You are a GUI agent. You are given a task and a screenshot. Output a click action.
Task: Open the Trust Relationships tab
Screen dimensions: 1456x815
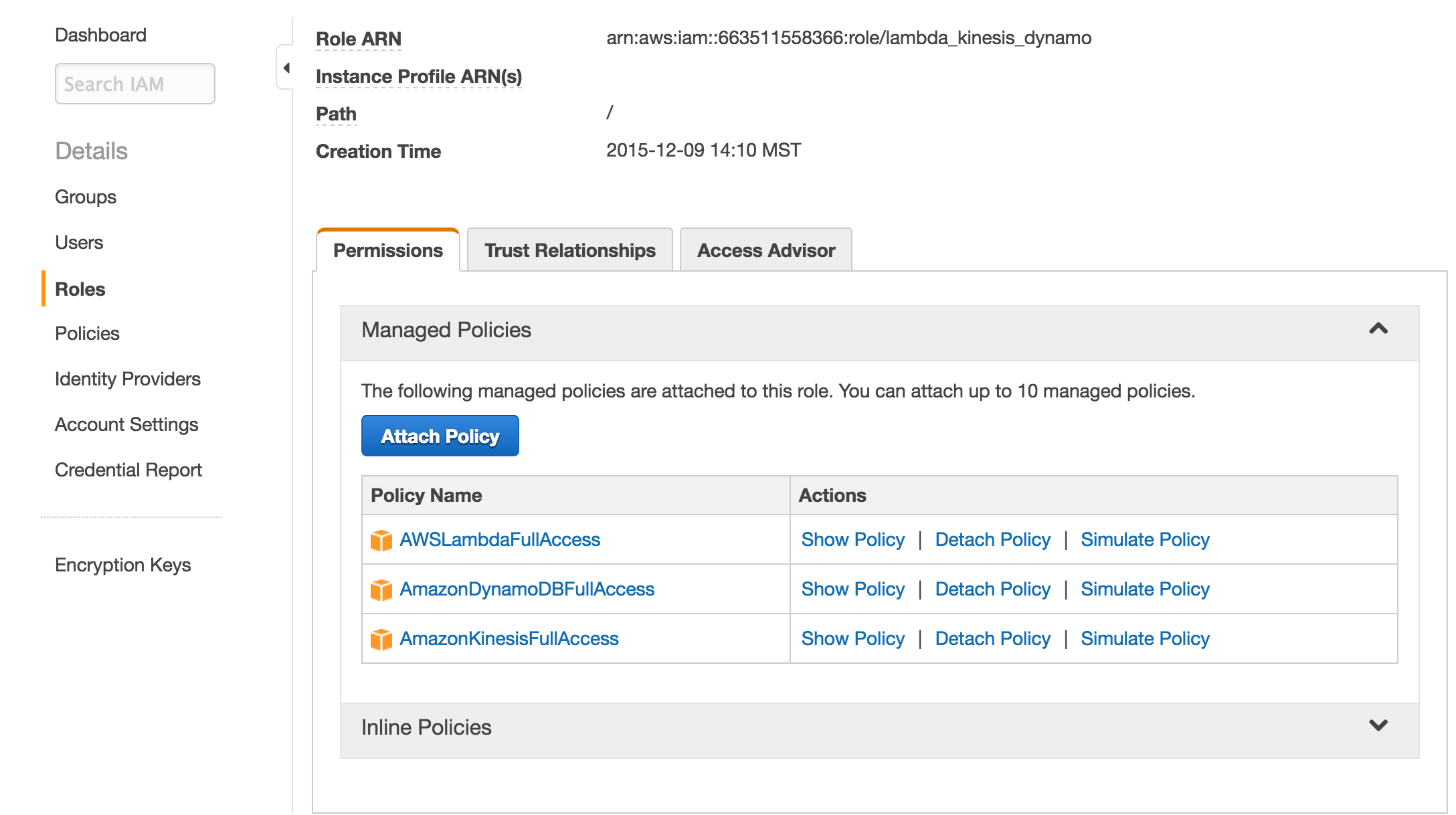click(570, 250)
